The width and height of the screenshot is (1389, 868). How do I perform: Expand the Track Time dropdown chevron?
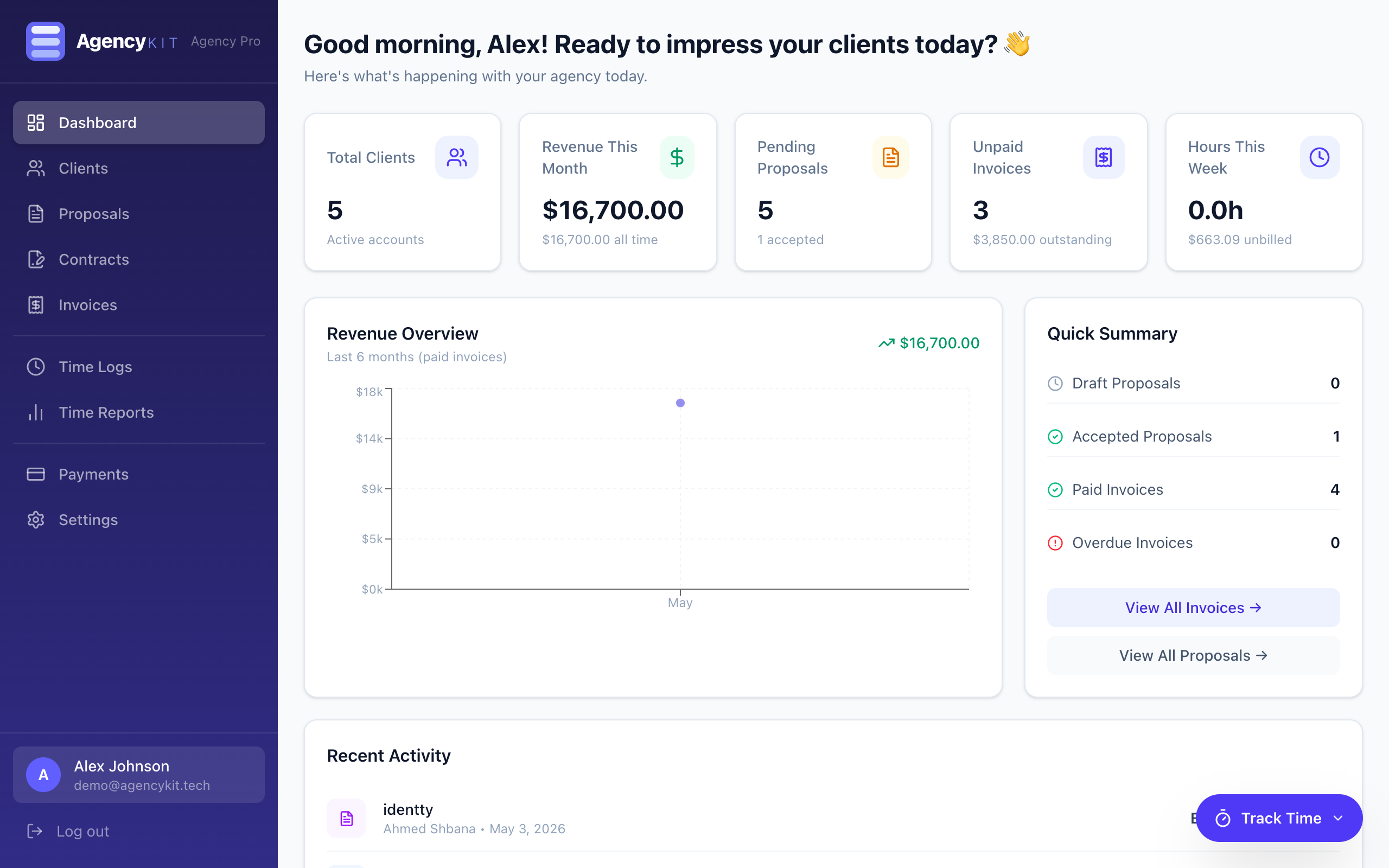[1338, 819]
